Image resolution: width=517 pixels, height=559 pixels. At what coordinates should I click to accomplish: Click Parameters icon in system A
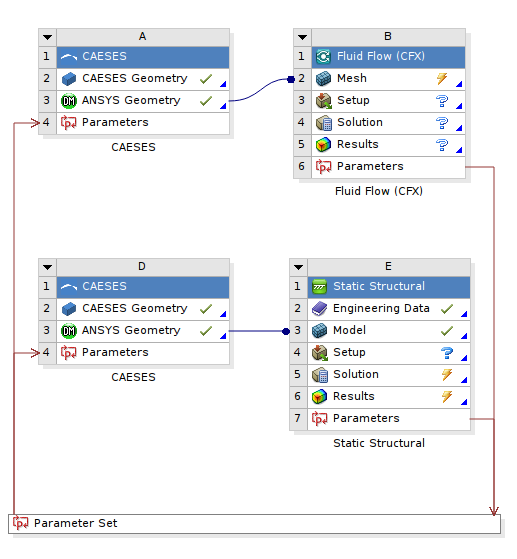(69, 123)
